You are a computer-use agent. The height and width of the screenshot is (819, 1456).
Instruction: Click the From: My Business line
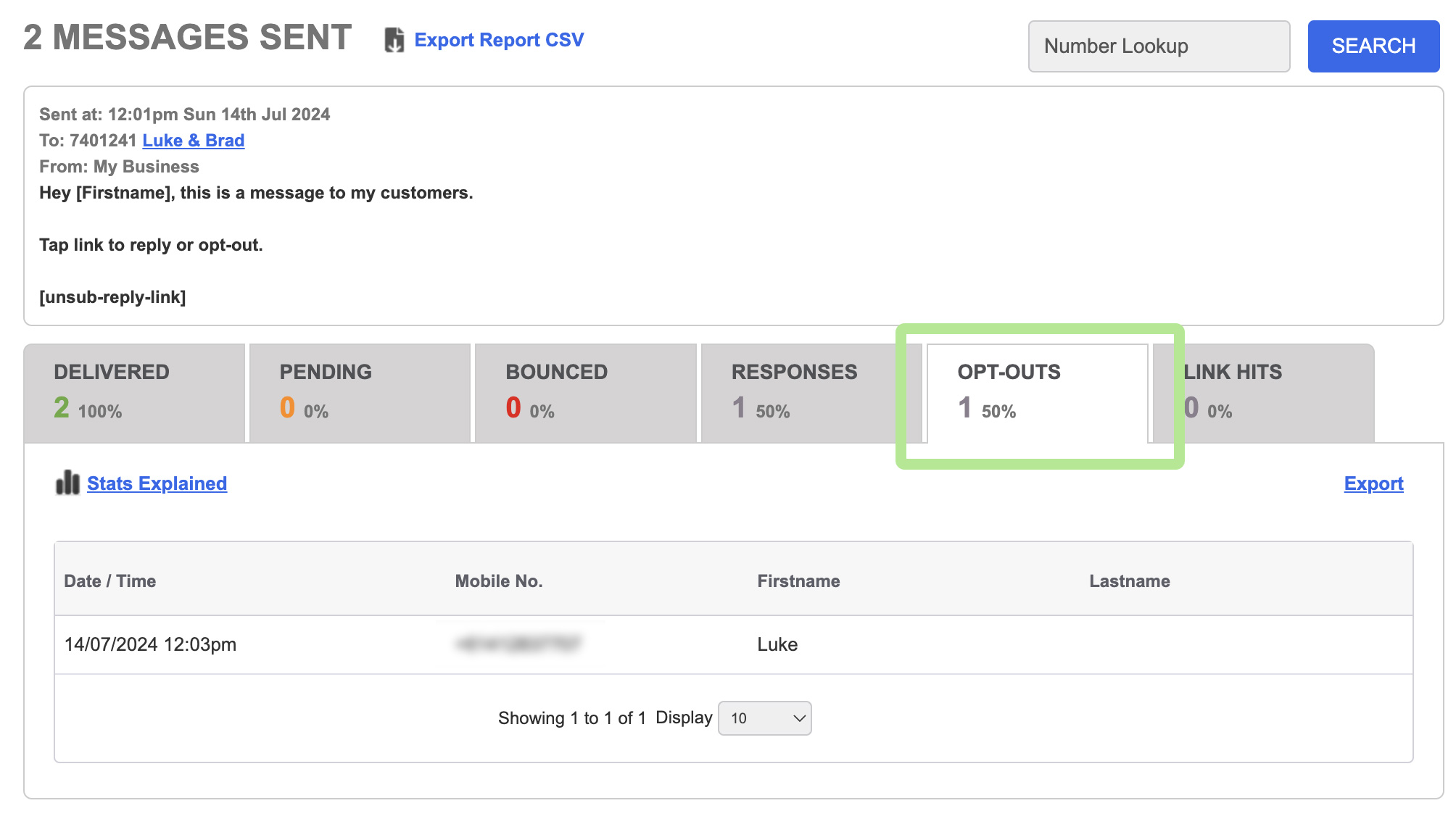point(119,167)
